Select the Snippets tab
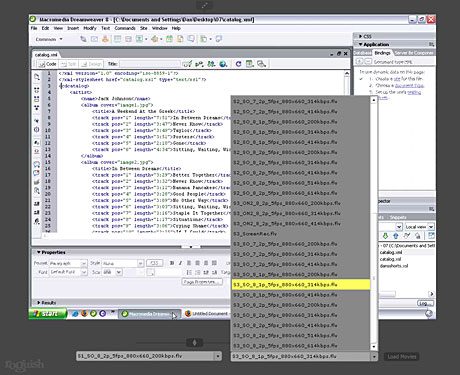 (398, 217)
